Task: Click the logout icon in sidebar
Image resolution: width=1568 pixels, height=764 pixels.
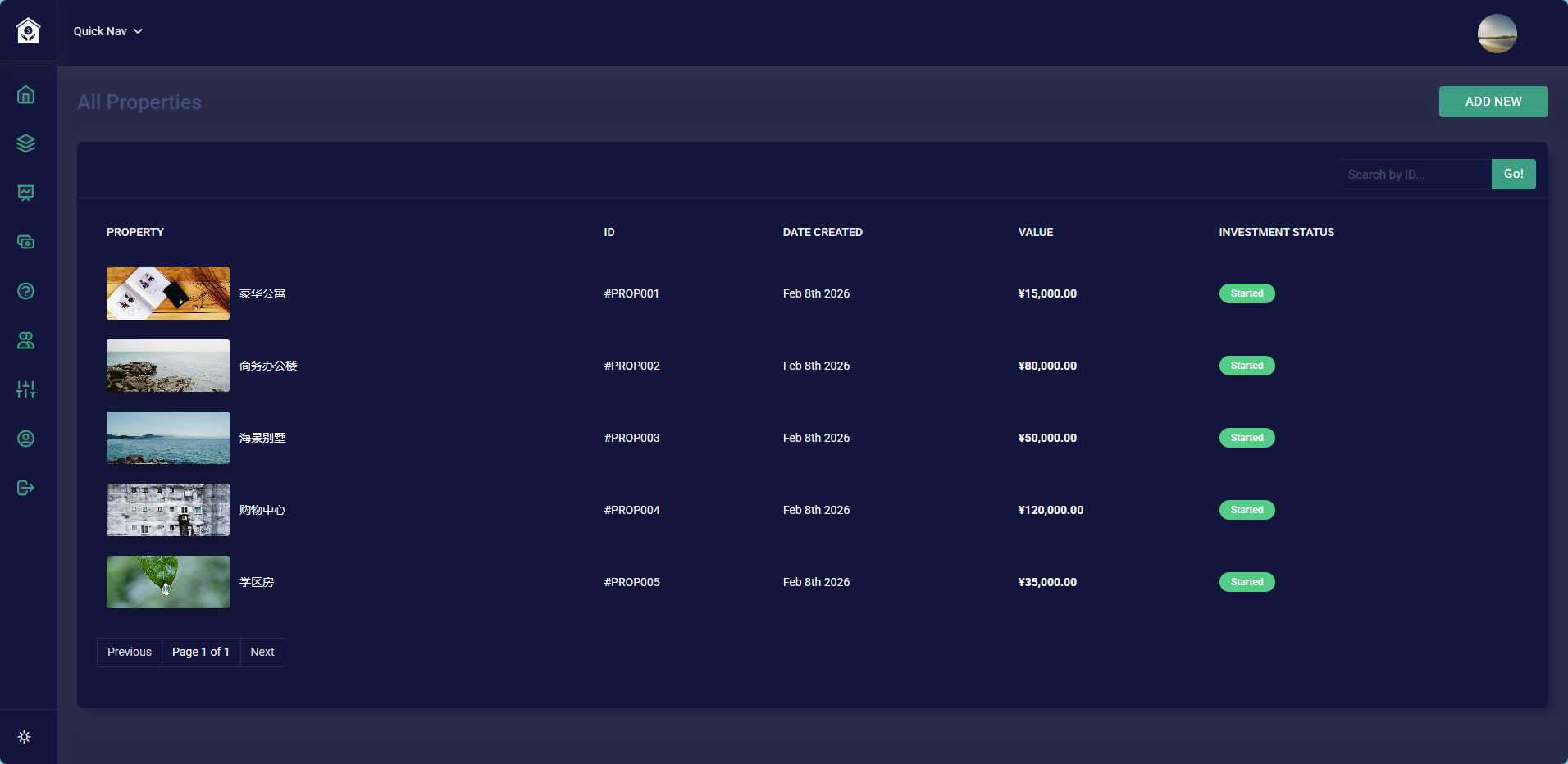Action: tap(26, 488)
